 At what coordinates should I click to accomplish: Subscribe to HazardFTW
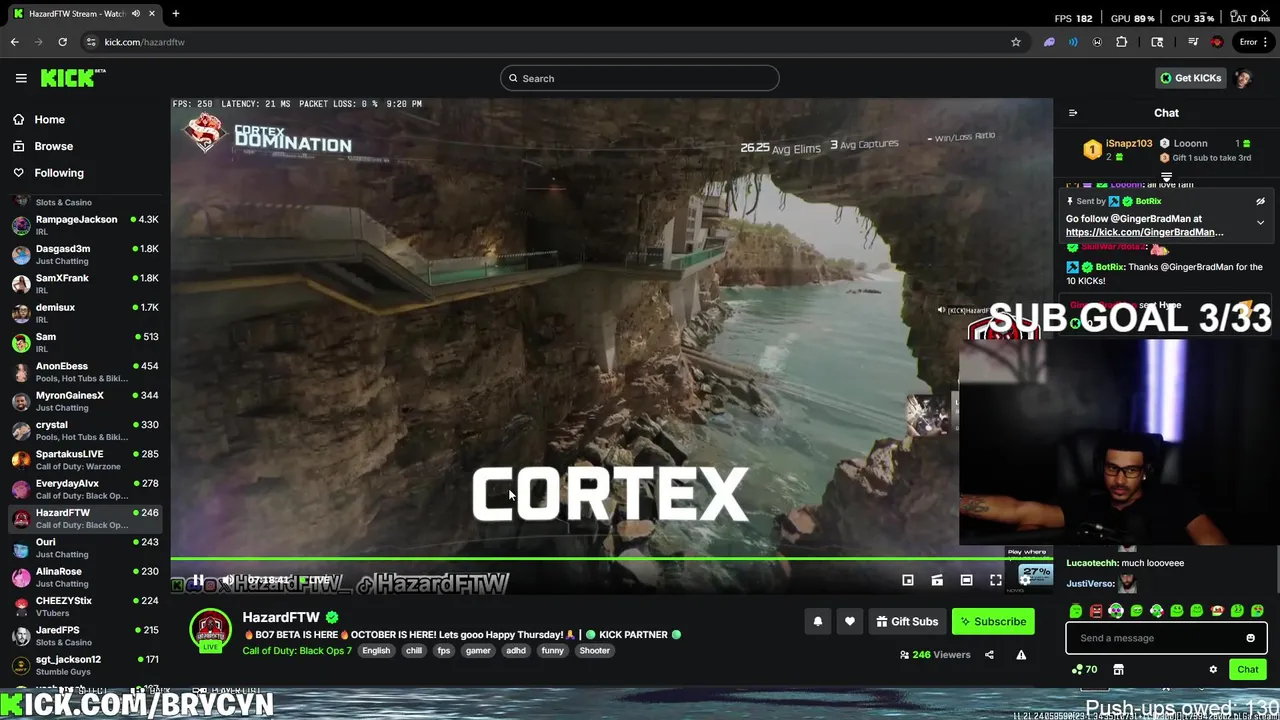click(x=993, y=622)
